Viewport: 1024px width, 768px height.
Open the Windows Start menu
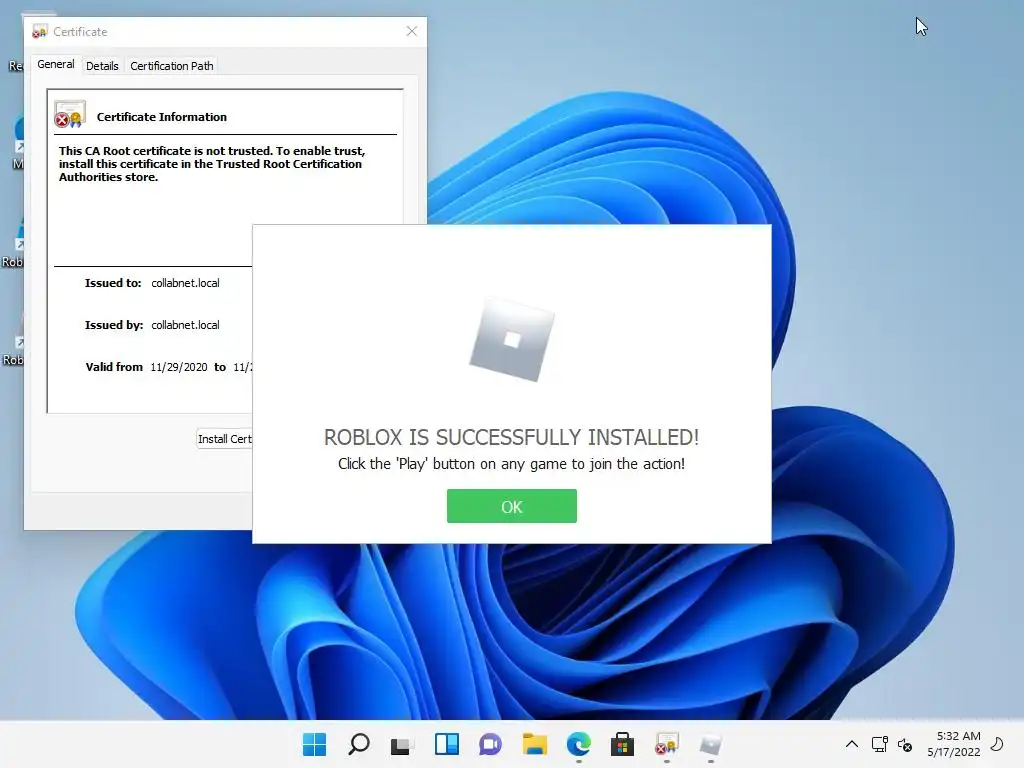314,744
